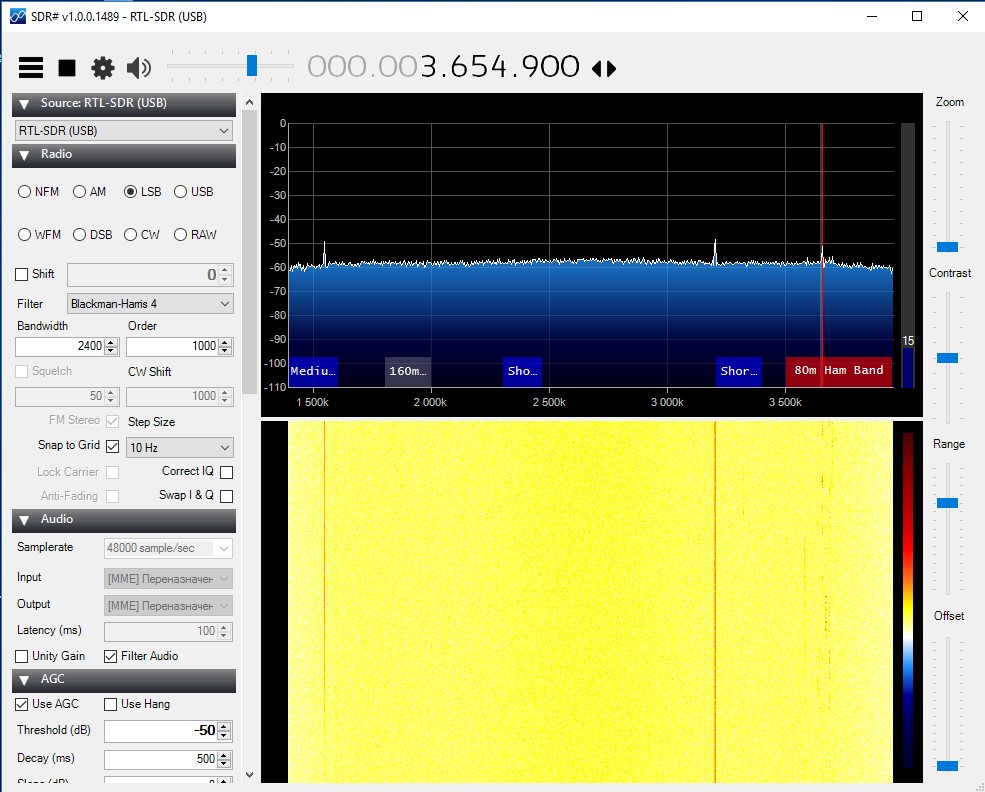Screen dimensions: 985x792
Task: Click the 80m Ham Band label
Action: pos(839,371)
